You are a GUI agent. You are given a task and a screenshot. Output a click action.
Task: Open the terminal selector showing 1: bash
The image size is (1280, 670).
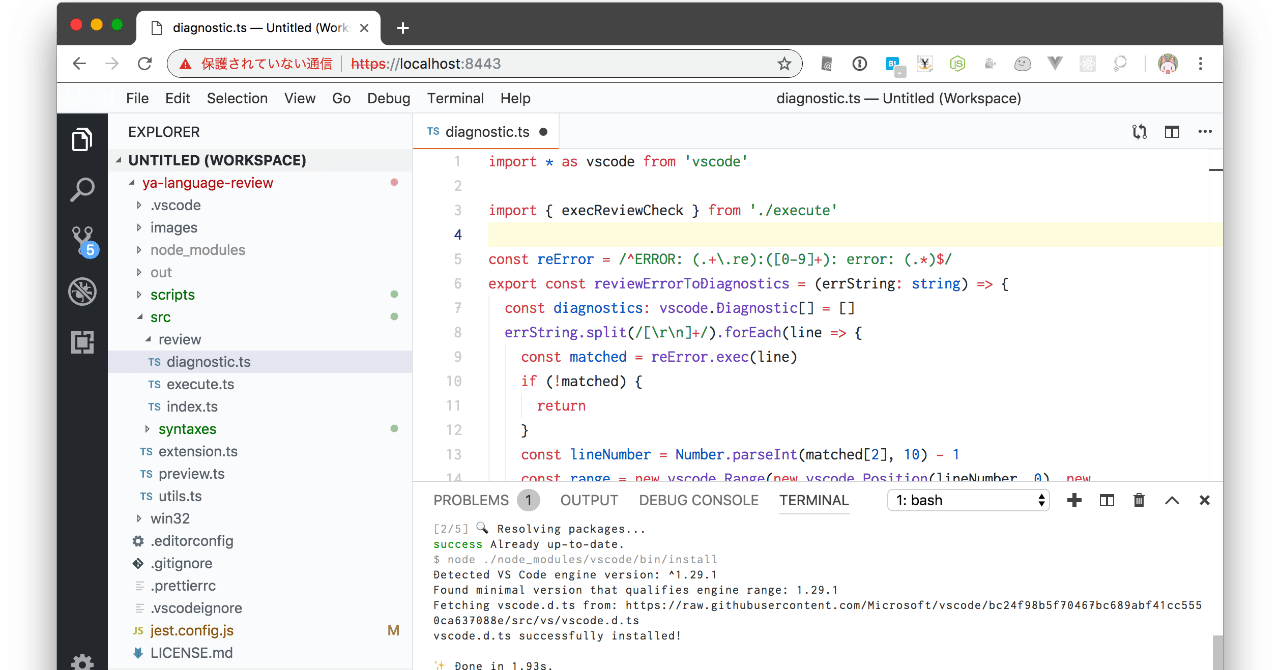tap(967, 500)
